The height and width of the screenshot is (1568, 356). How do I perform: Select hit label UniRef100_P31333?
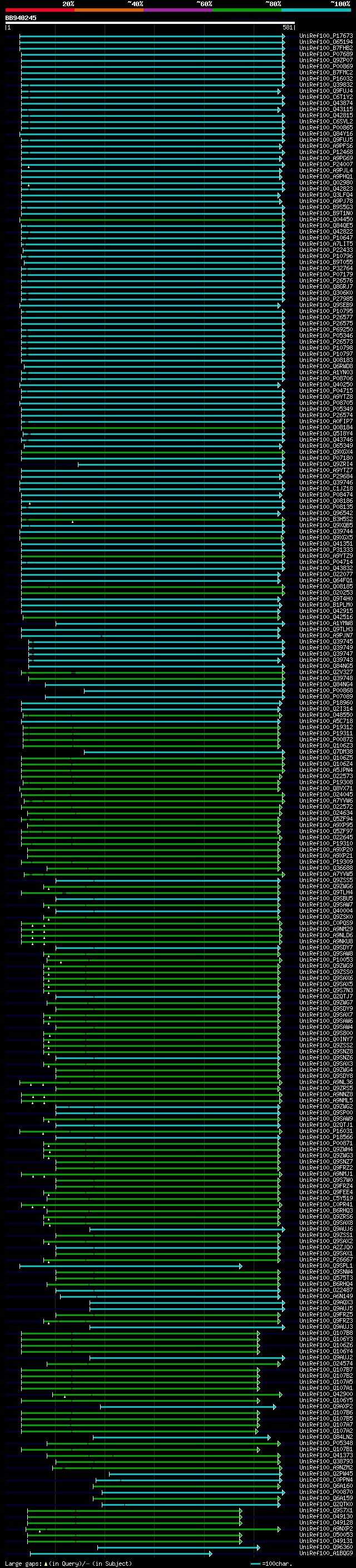coord(326,550)
